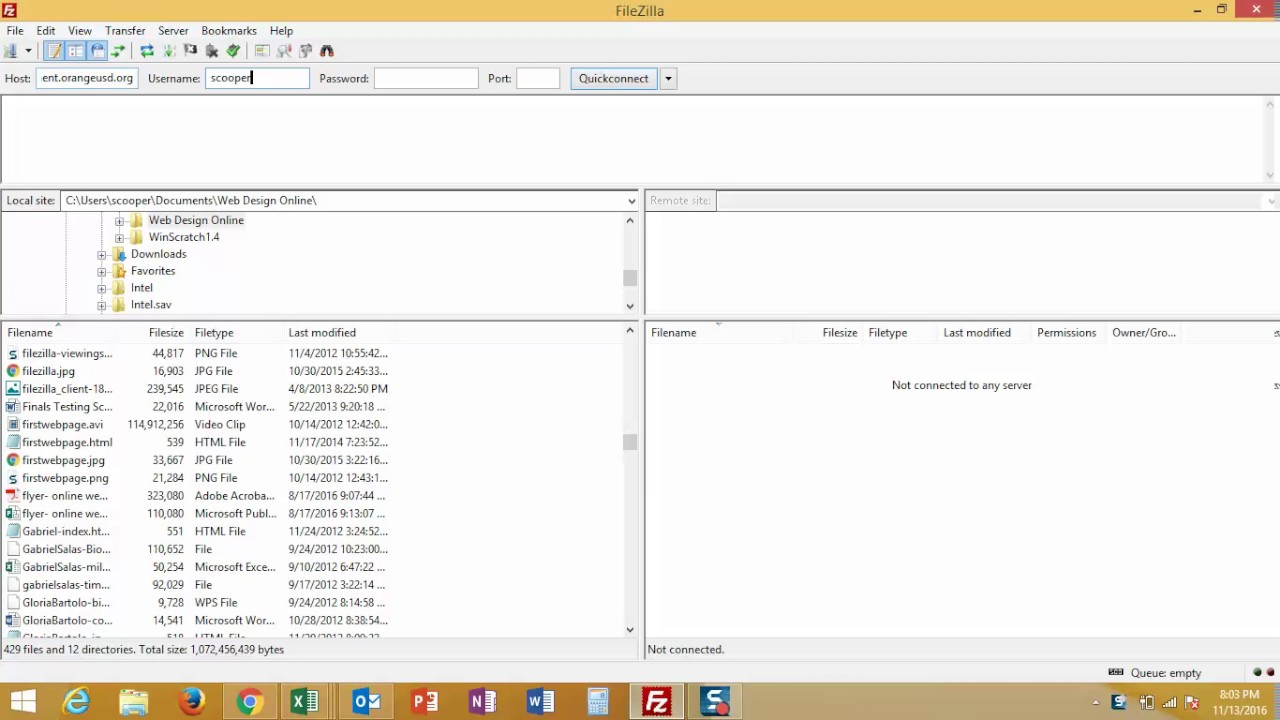The width and height of the screenshot is (1280, 720).
Task: Click local file list vertical scrollbar
Action: 630,442
